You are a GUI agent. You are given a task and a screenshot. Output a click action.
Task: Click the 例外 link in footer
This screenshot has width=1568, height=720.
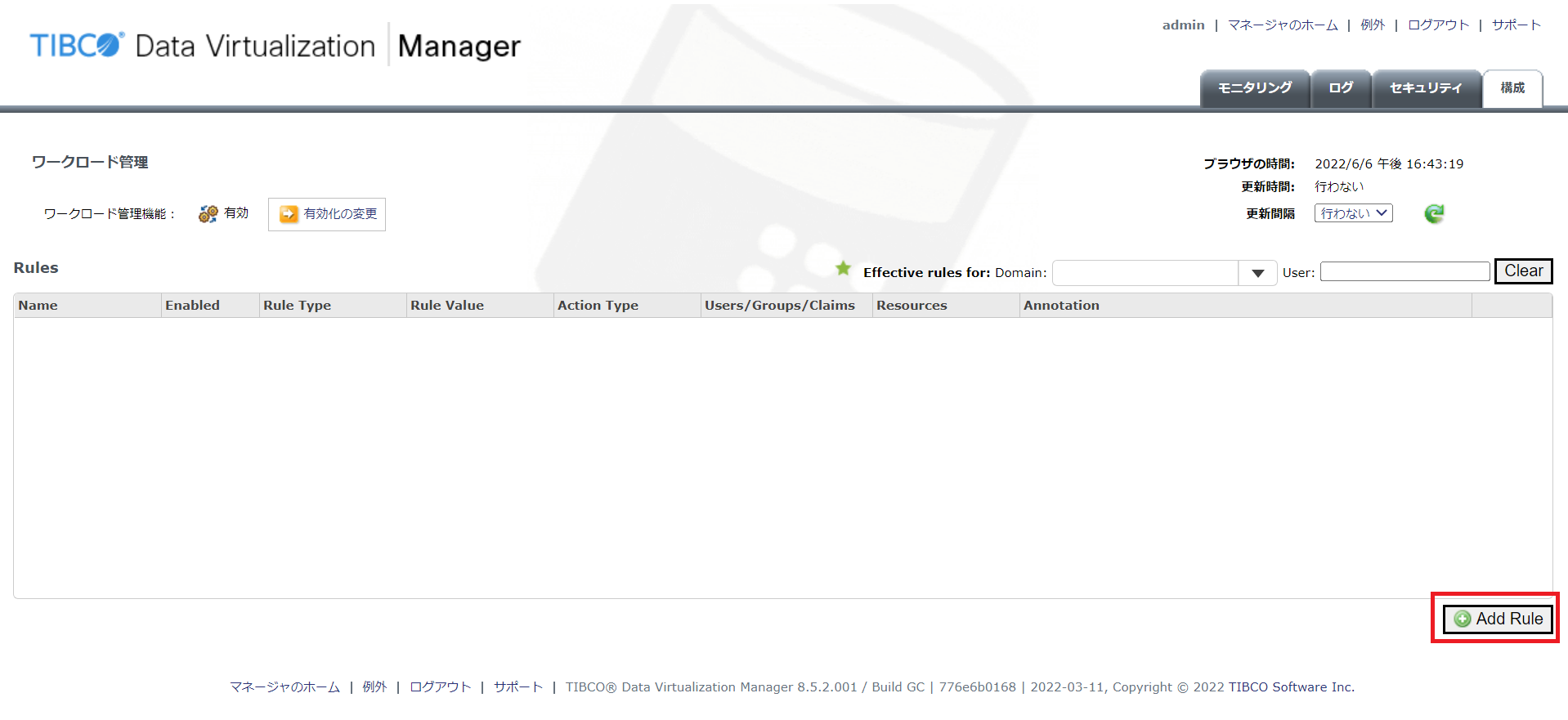tap(374, 687)
